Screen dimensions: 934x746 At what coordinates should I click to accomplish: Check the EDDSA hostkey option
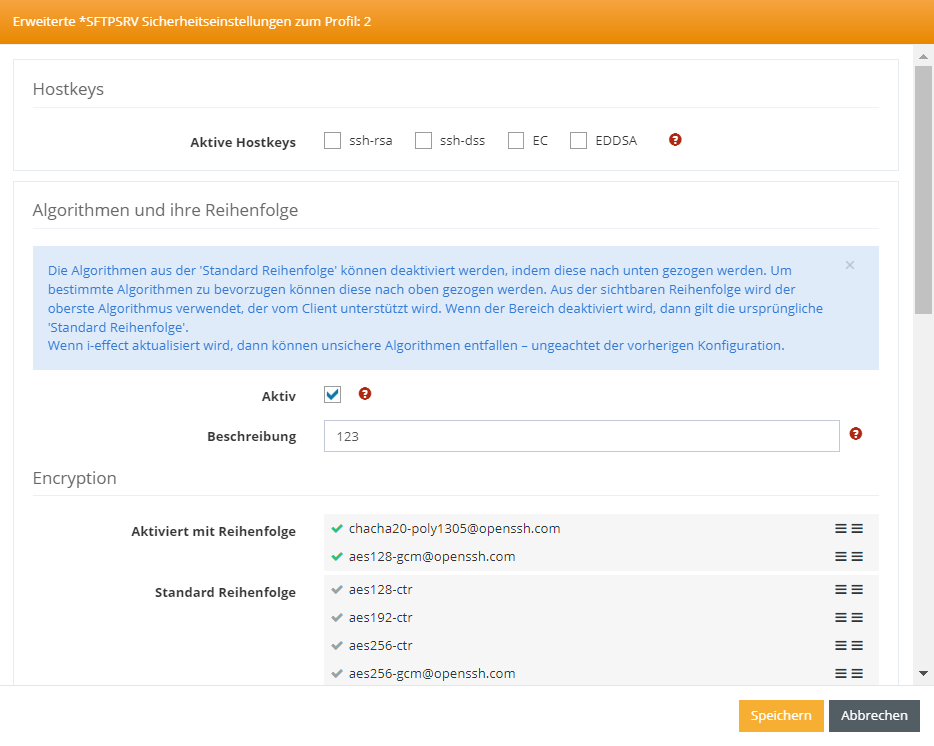point(578,141)
